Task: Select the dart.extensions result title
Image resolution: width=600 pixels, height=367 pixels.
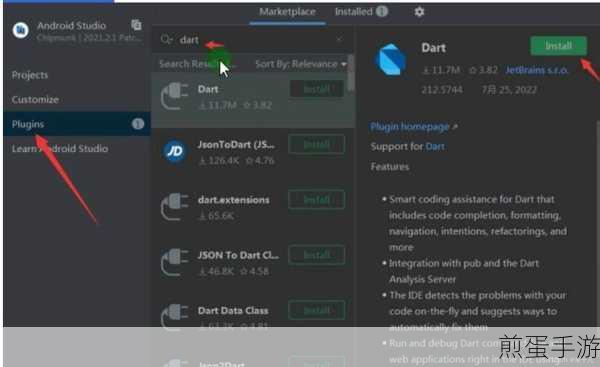Action: [233, 200]
